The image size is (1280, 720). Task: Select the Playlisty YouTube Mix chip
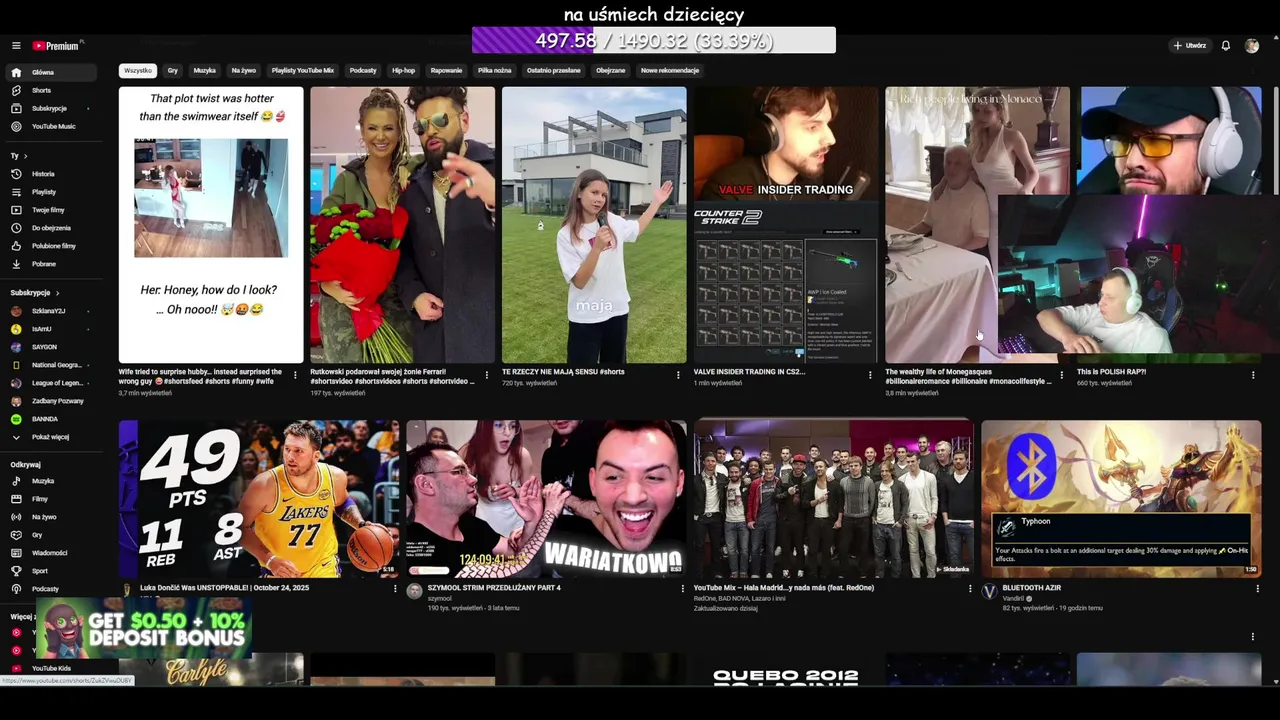[x=303, y=71]
